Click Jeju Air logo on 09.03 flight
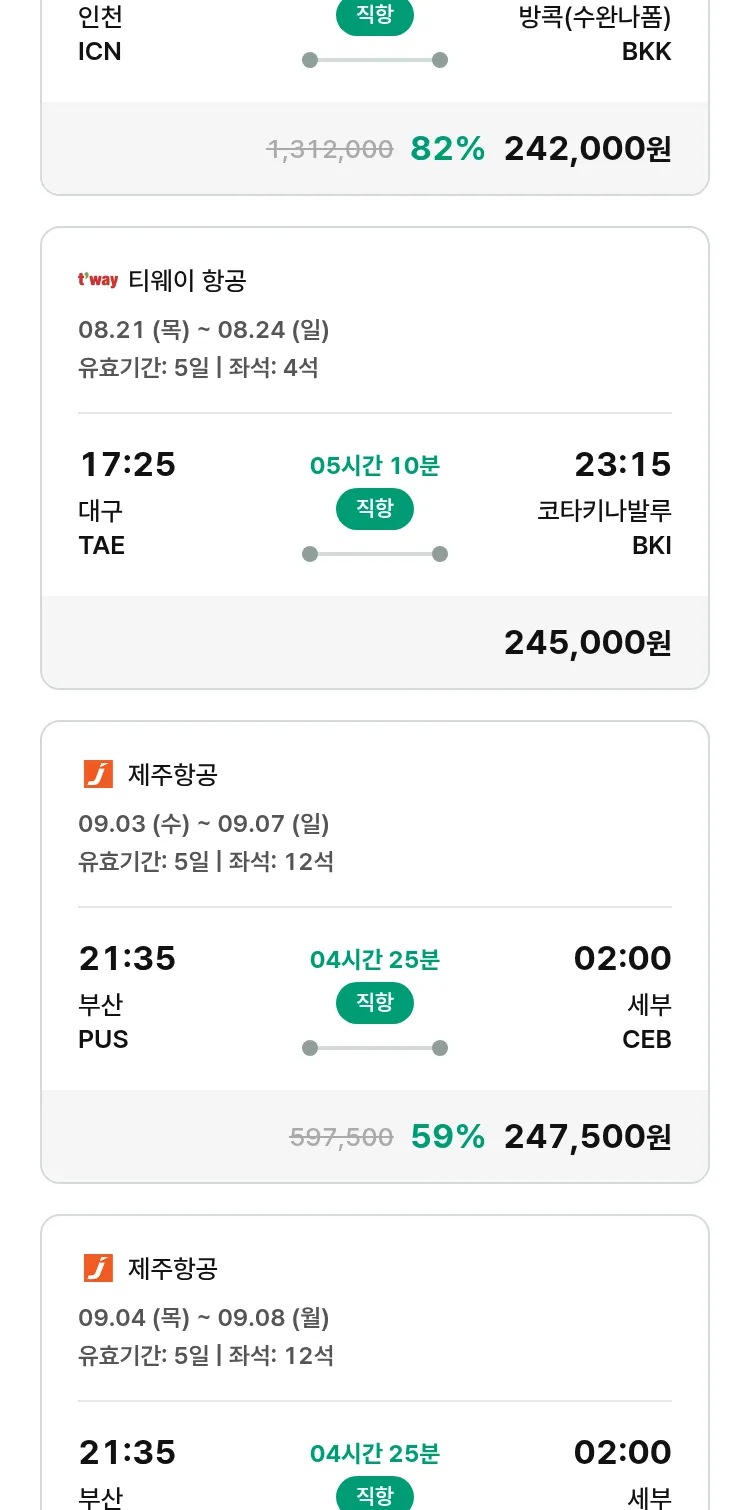The image size is (750, 1510). coord(98,774)
